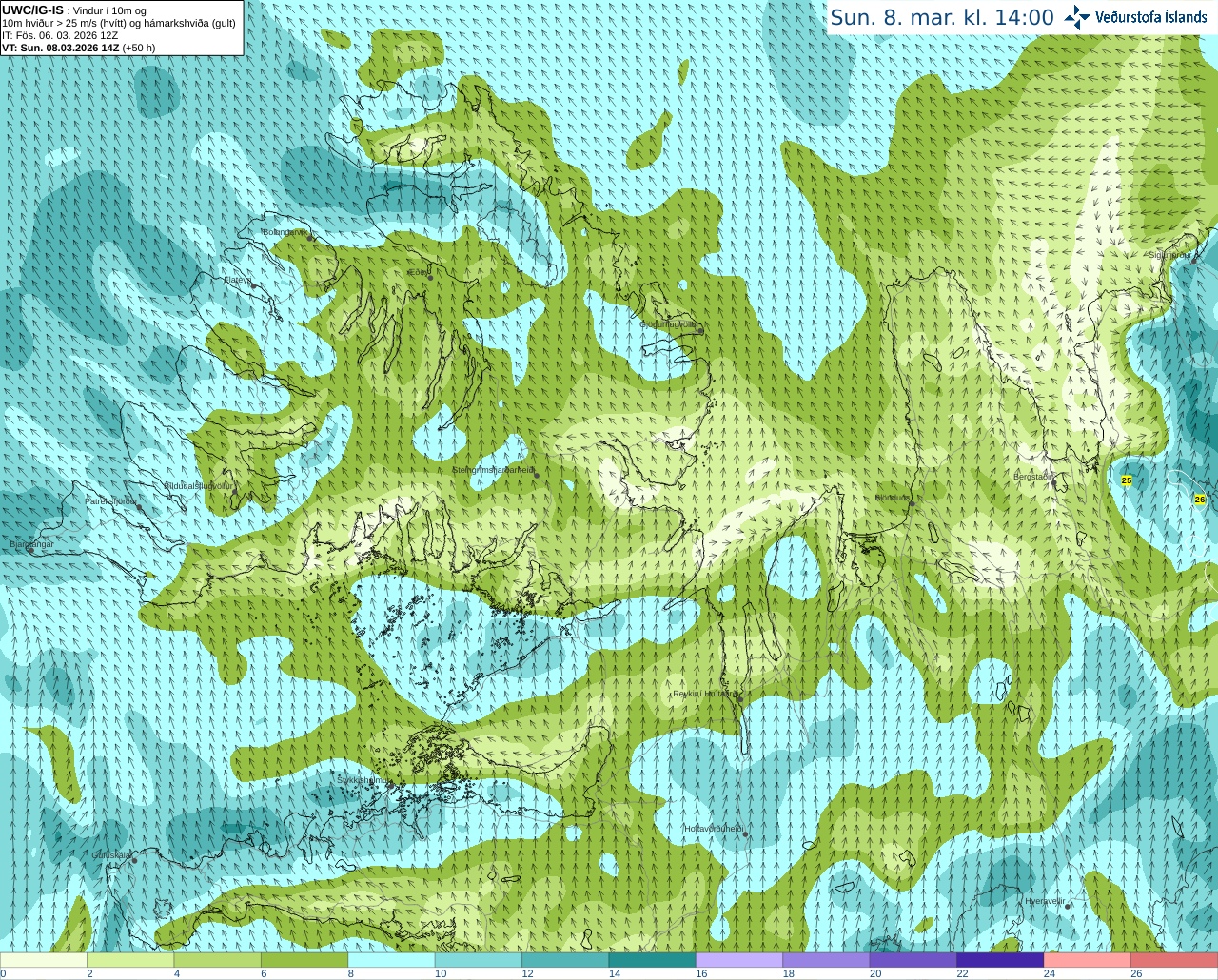Pick the light purple 18–20 m/s legend swatch

(x=826, y=960)
